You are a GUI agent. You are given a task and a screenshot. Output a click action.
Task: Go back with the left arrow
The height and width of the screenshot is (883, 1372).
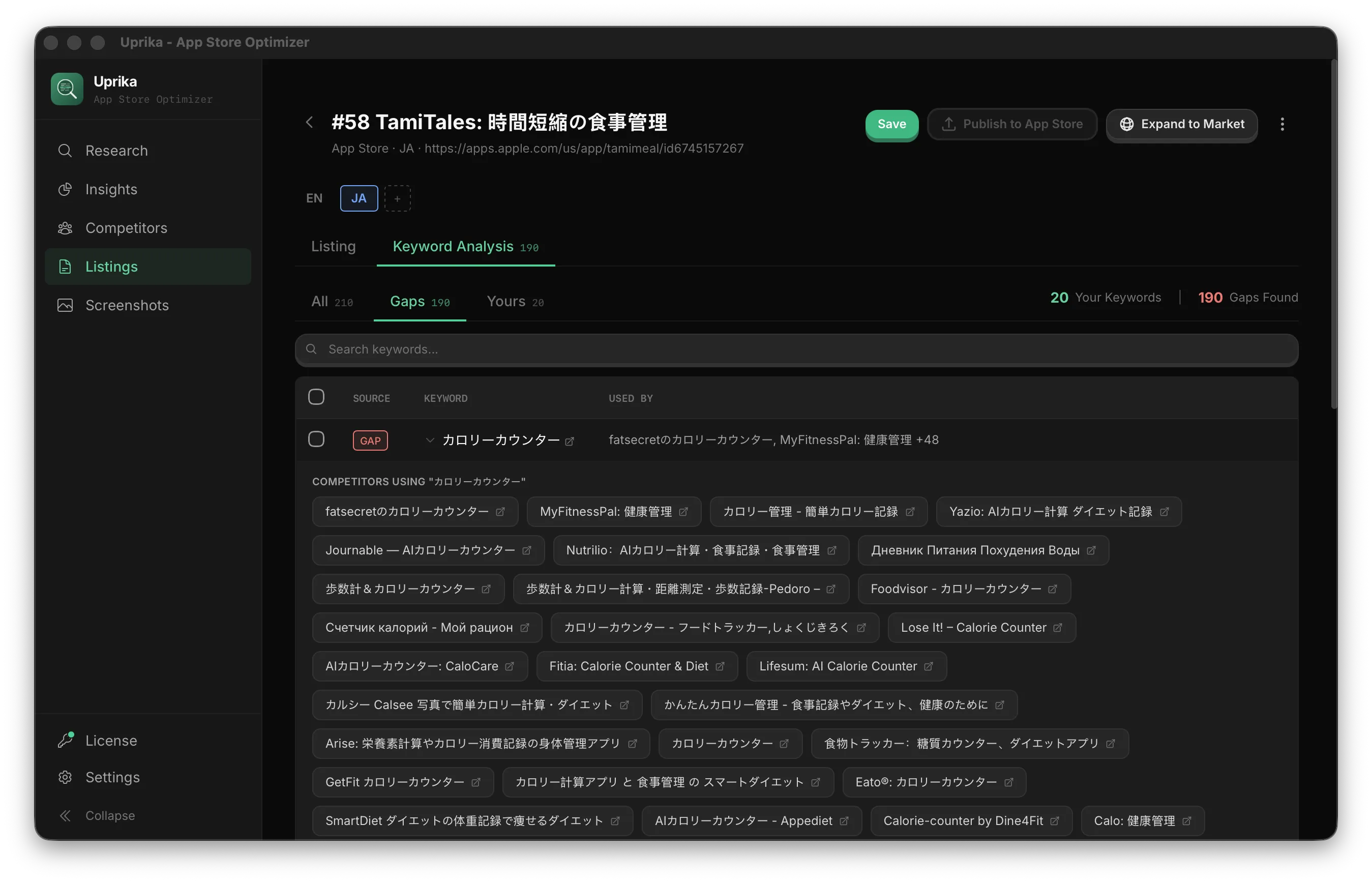tap(310, 122)
